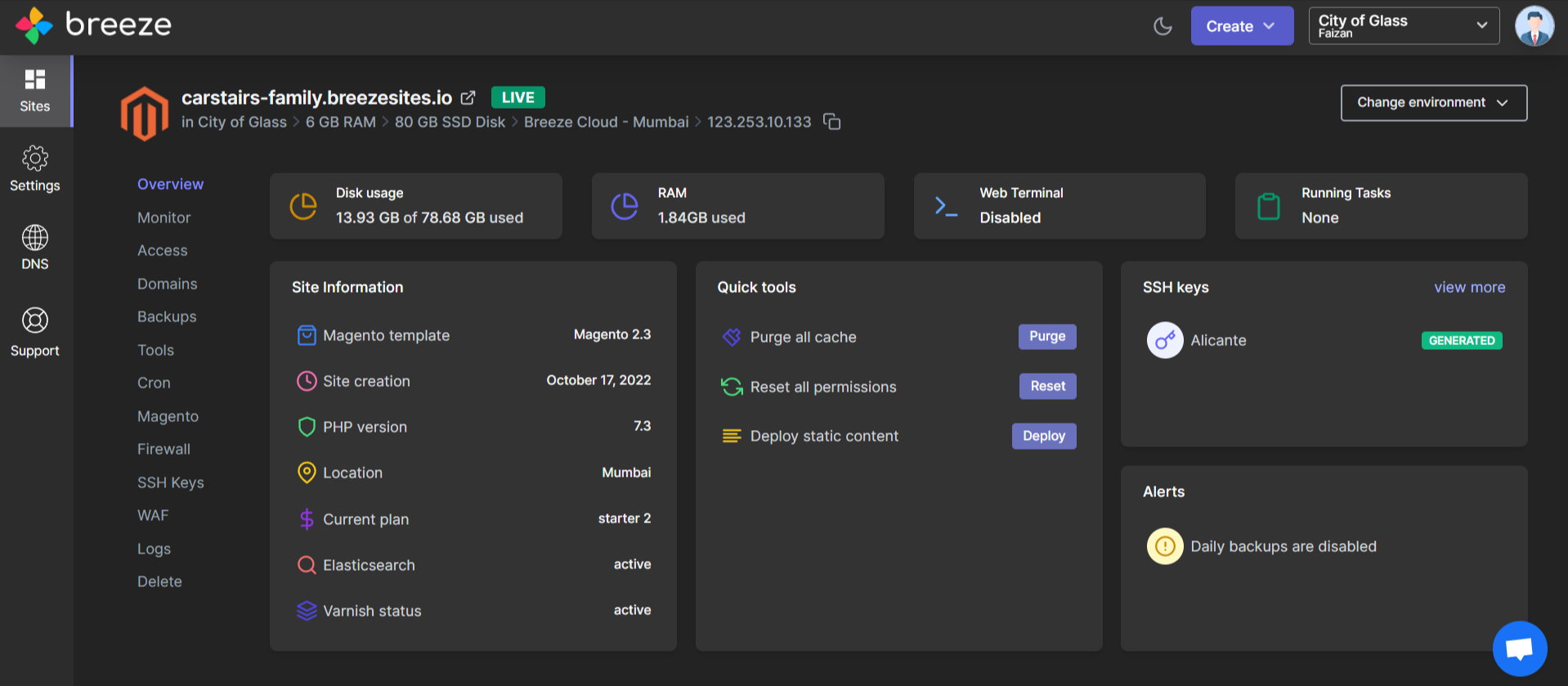Click the RAM pie chart icon
Screen dimensions: 1568x686
click(625, 206)
